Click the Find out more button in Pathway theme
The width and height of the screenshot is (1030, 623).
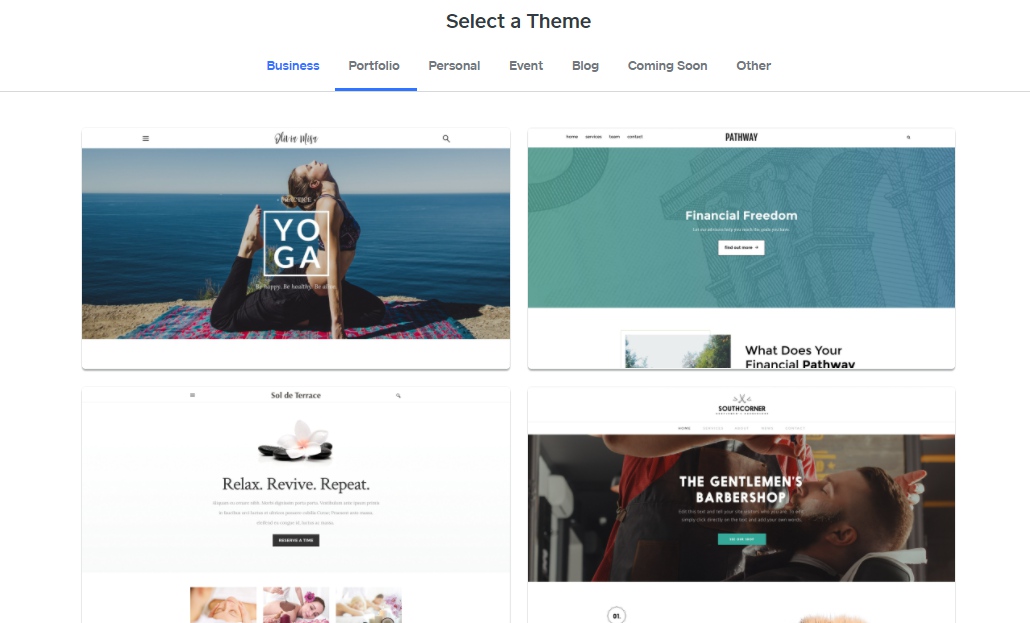point(741,248)
